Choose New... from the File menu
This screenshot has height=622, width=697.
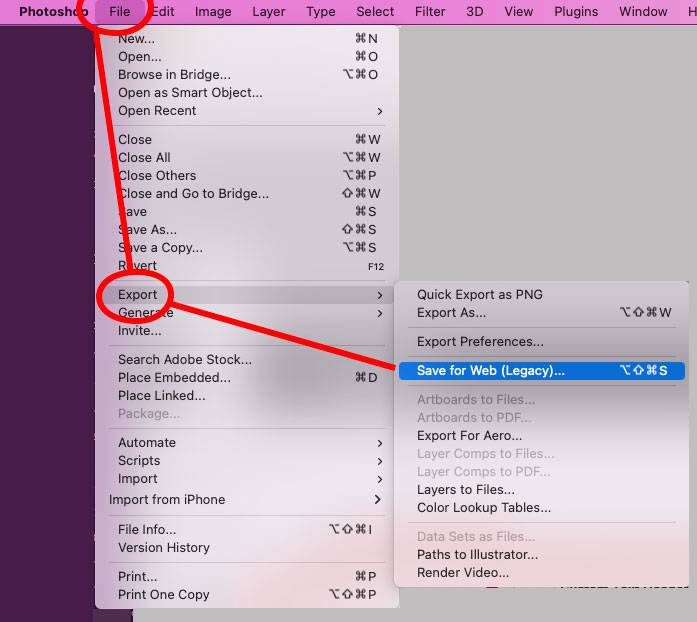[x=247, y=39]
